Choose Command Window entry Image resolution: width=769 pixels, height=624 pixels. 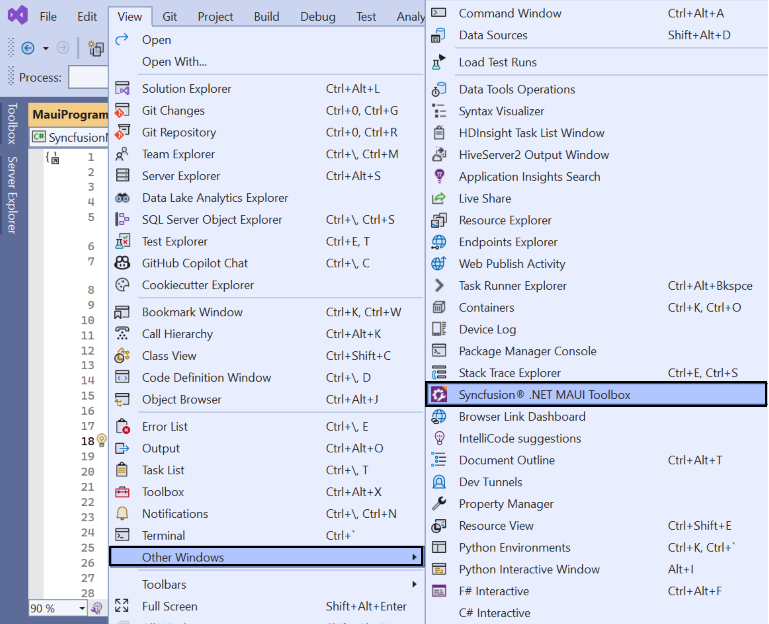pyautogui.click(x=596, y=13)
